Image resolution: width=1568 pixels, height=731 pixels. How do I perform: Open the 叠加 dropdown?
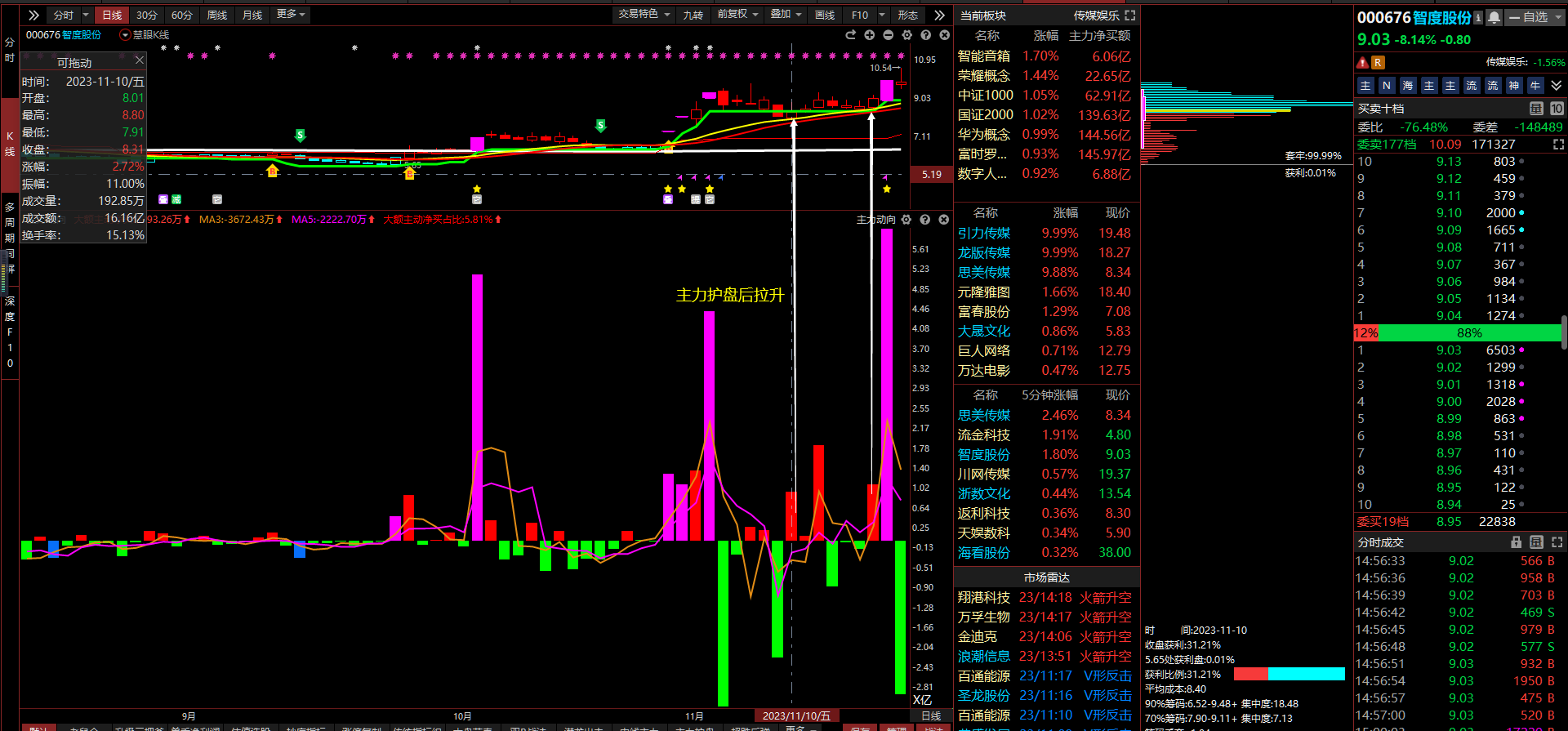point(786,15)
